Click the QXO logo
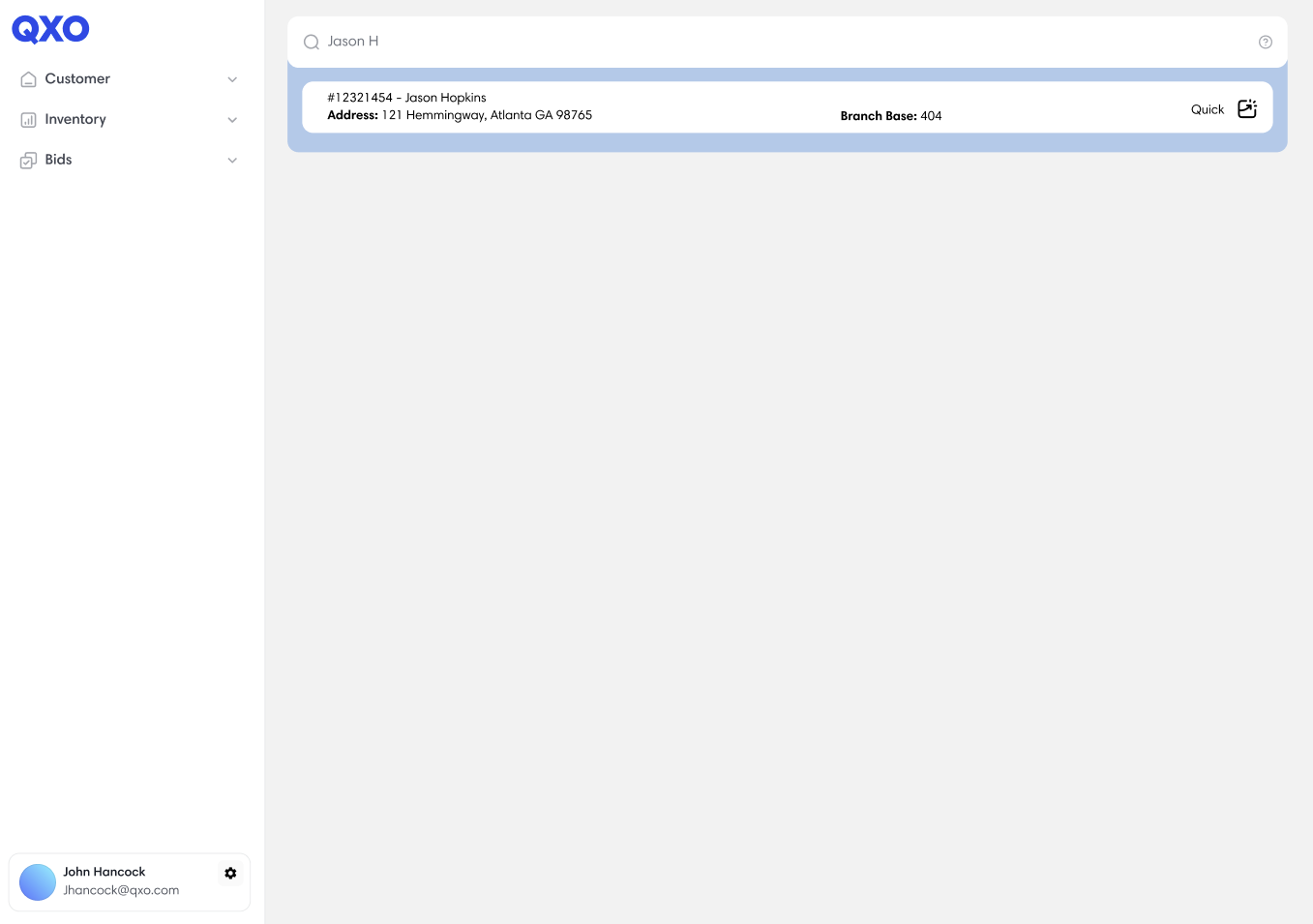Screen dimensions: 1313x924 click(50, 29)
